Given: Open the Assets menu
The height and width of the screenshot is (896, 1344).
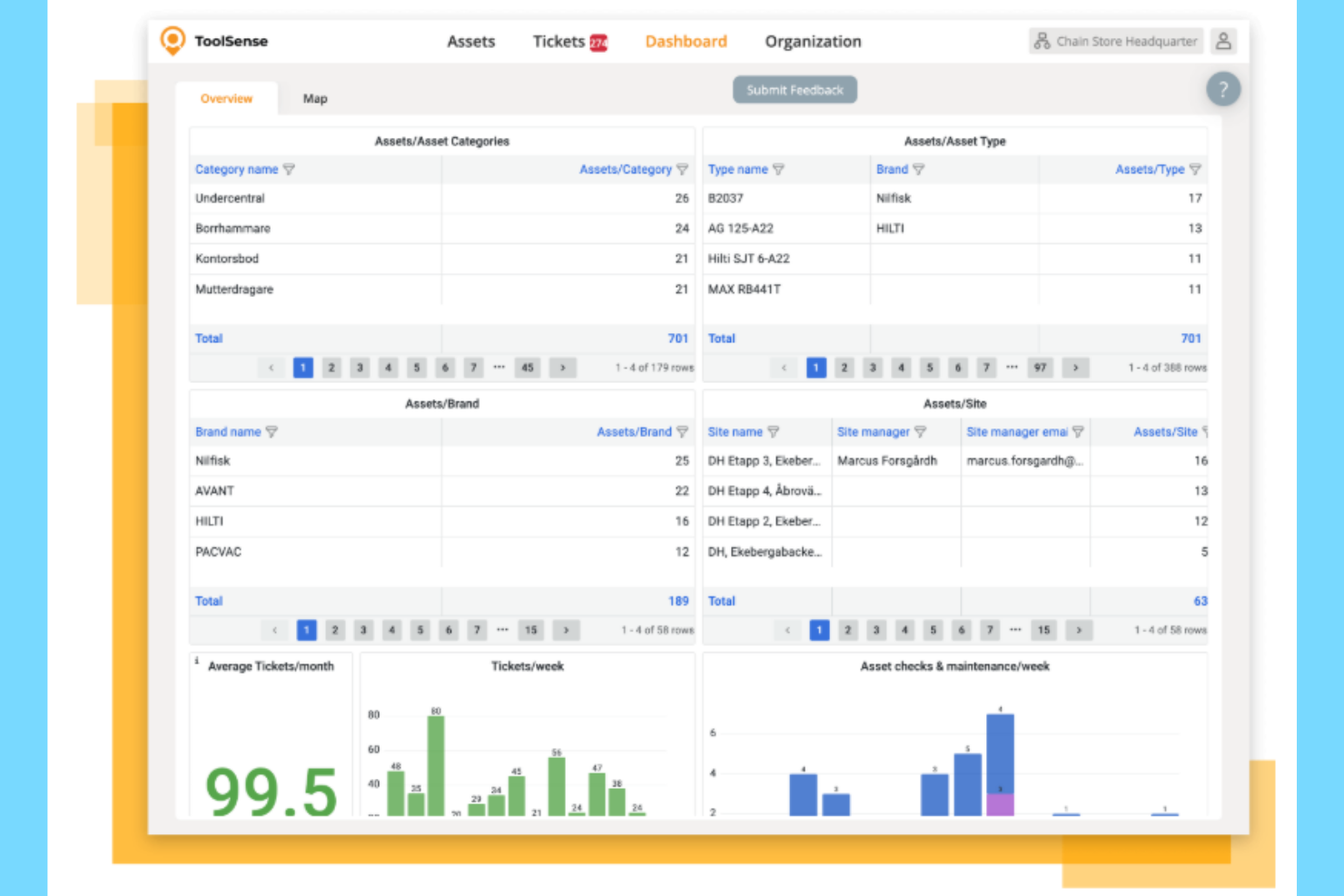Looking at the screenshot, I should pos(470,41).
